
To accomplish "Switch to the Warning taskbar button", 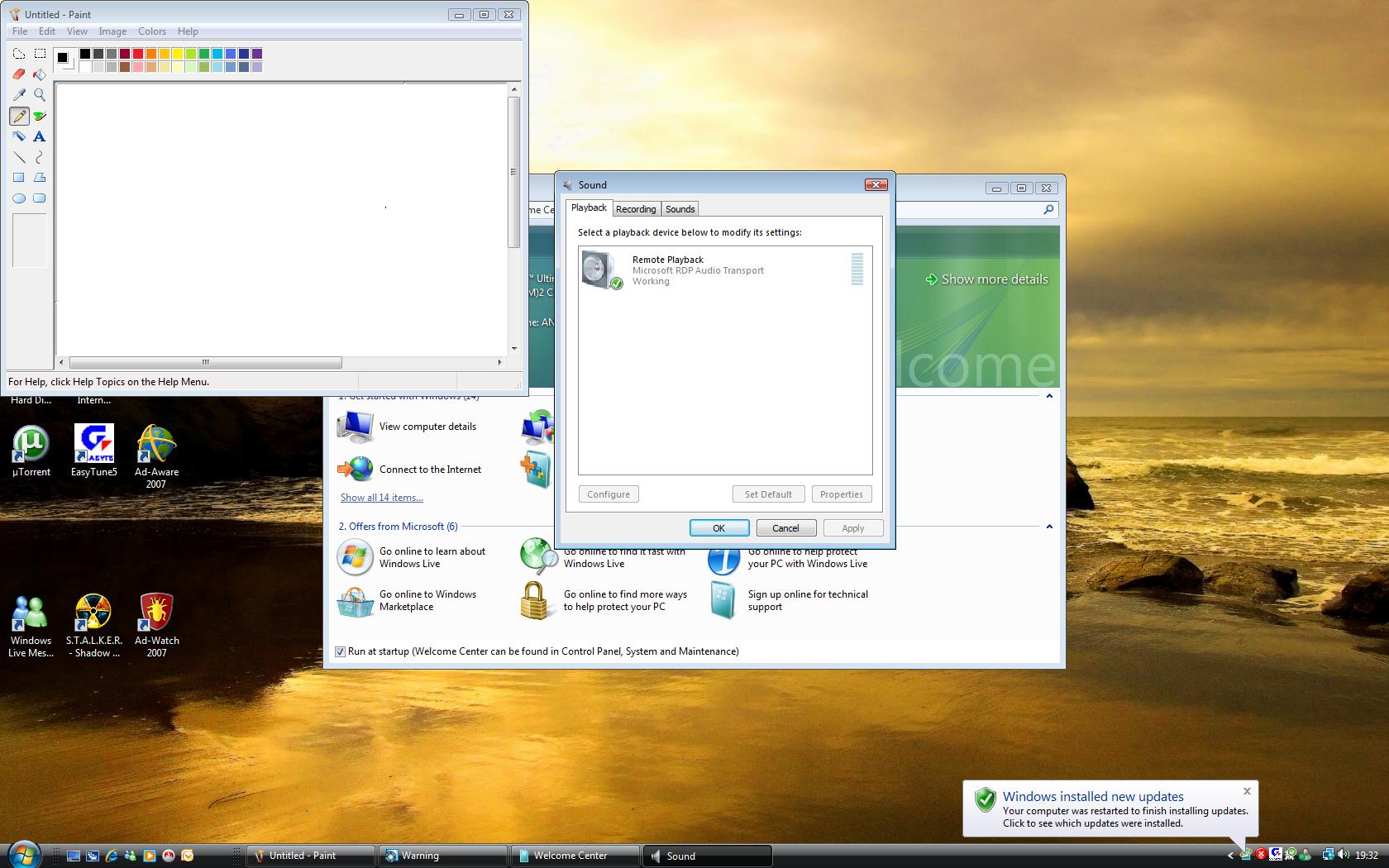I will (442, 856).
